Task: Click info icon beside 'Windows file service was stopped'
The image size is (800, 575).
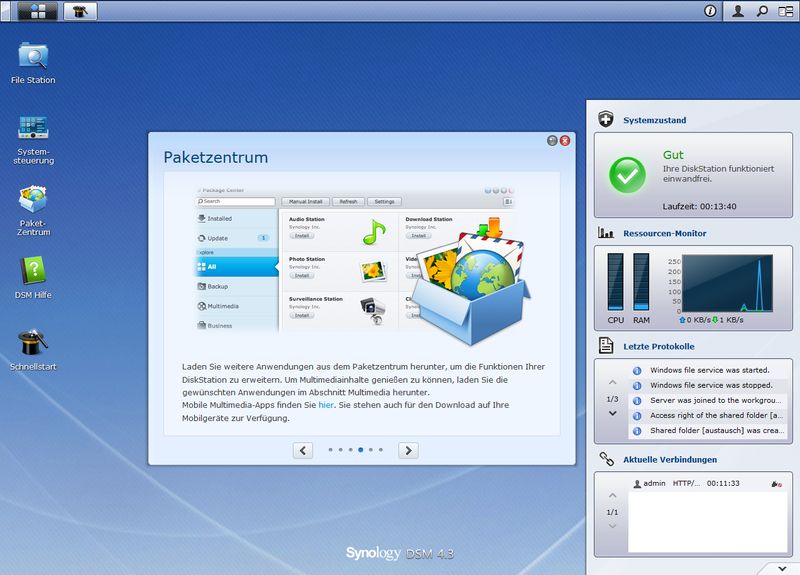Action: pyautogui.click(x=637, y=386)
